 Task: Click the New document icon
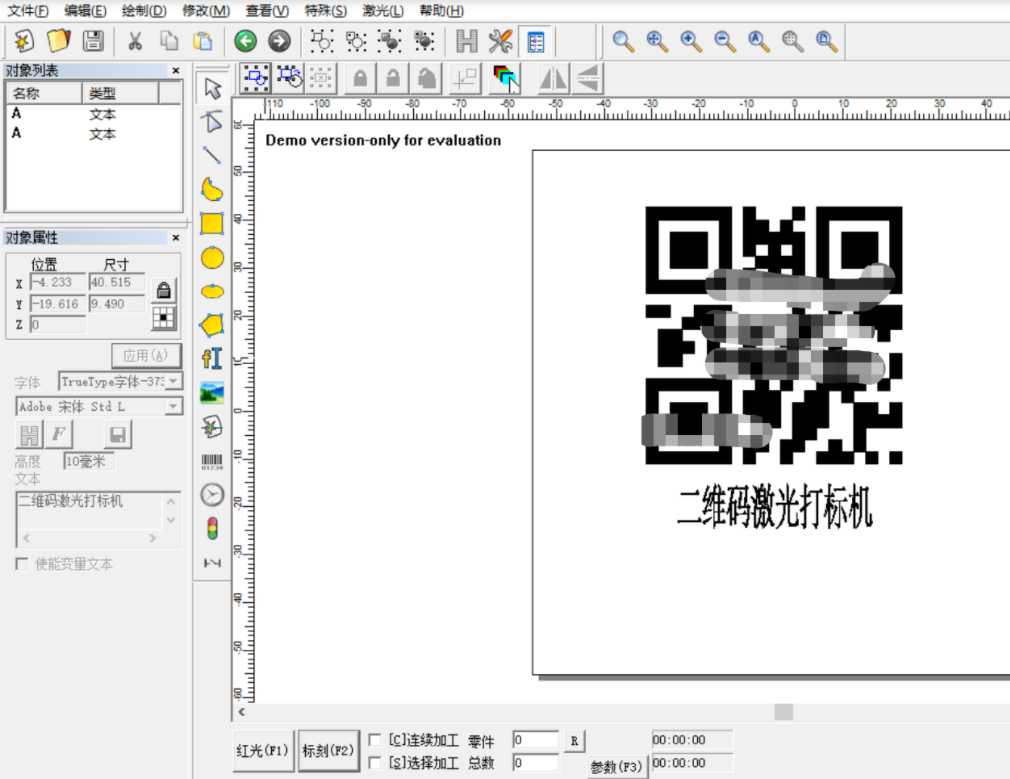click(24, 41)
